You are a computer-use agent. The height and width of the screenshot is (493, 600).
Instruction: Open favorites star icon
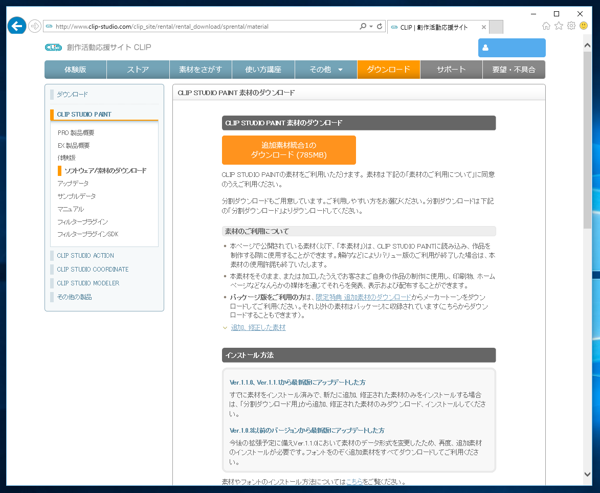pyautogui.click(x=559, y=26)
